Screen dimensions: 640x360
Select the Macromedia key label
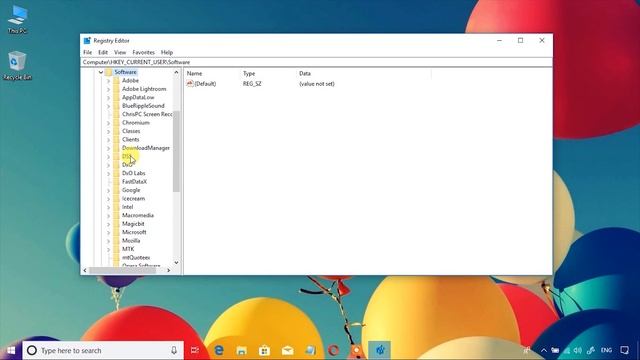point(138,216)
